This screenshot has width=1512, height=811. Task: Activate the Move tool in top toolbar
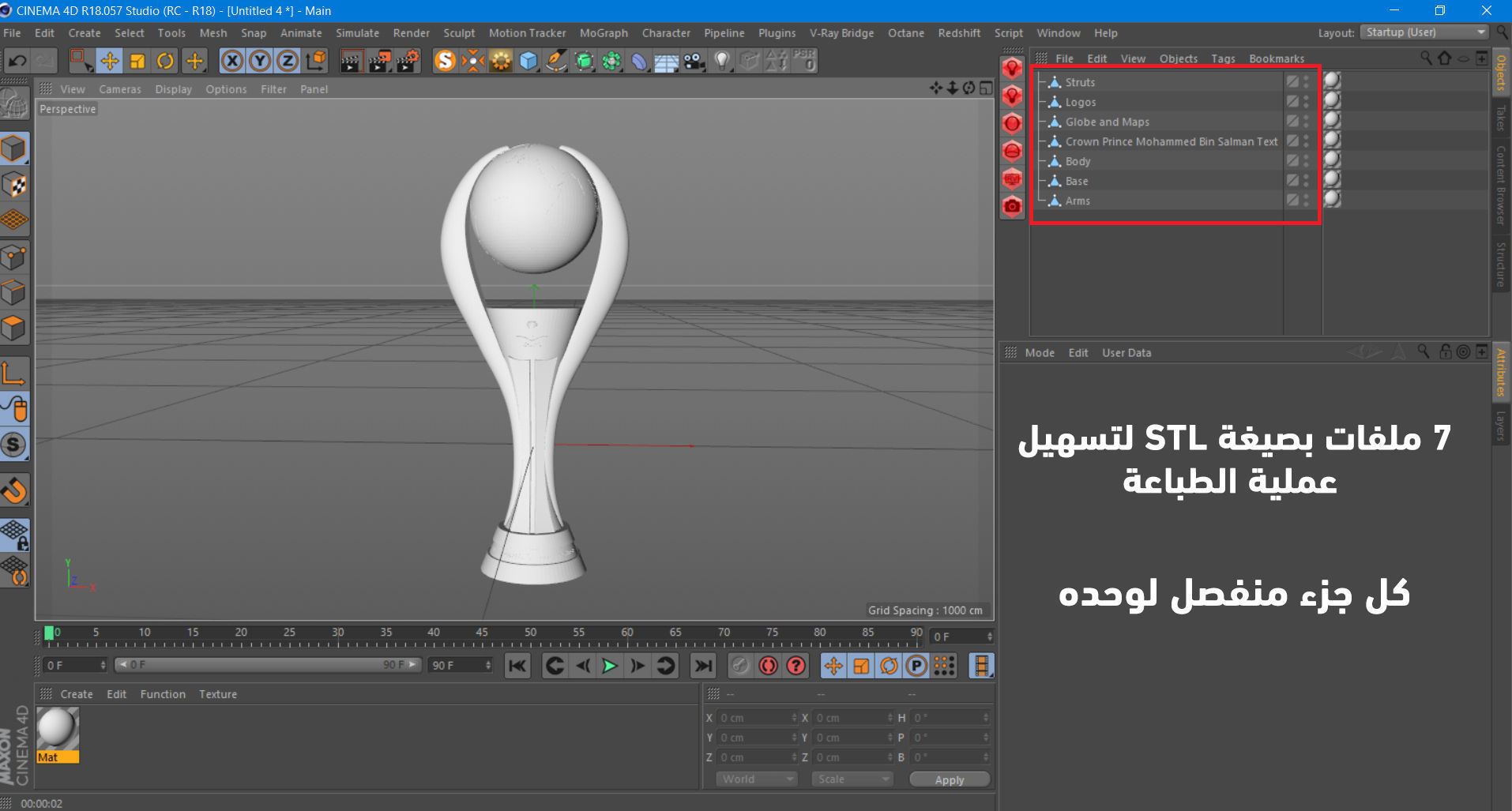(109, 61)
